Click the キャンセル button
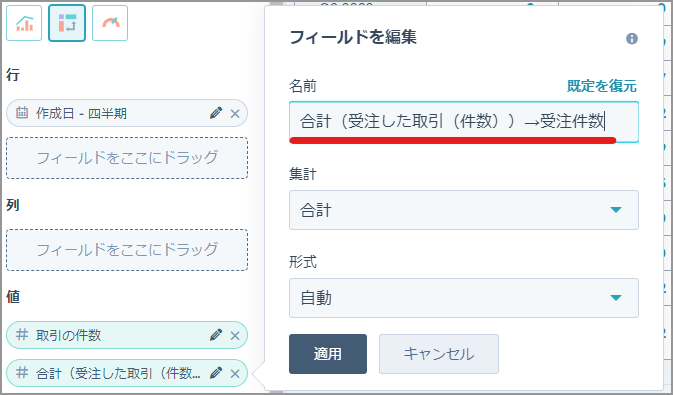Image resolution: width=673 pixels, height=395 pixels. tap(439, 354)
